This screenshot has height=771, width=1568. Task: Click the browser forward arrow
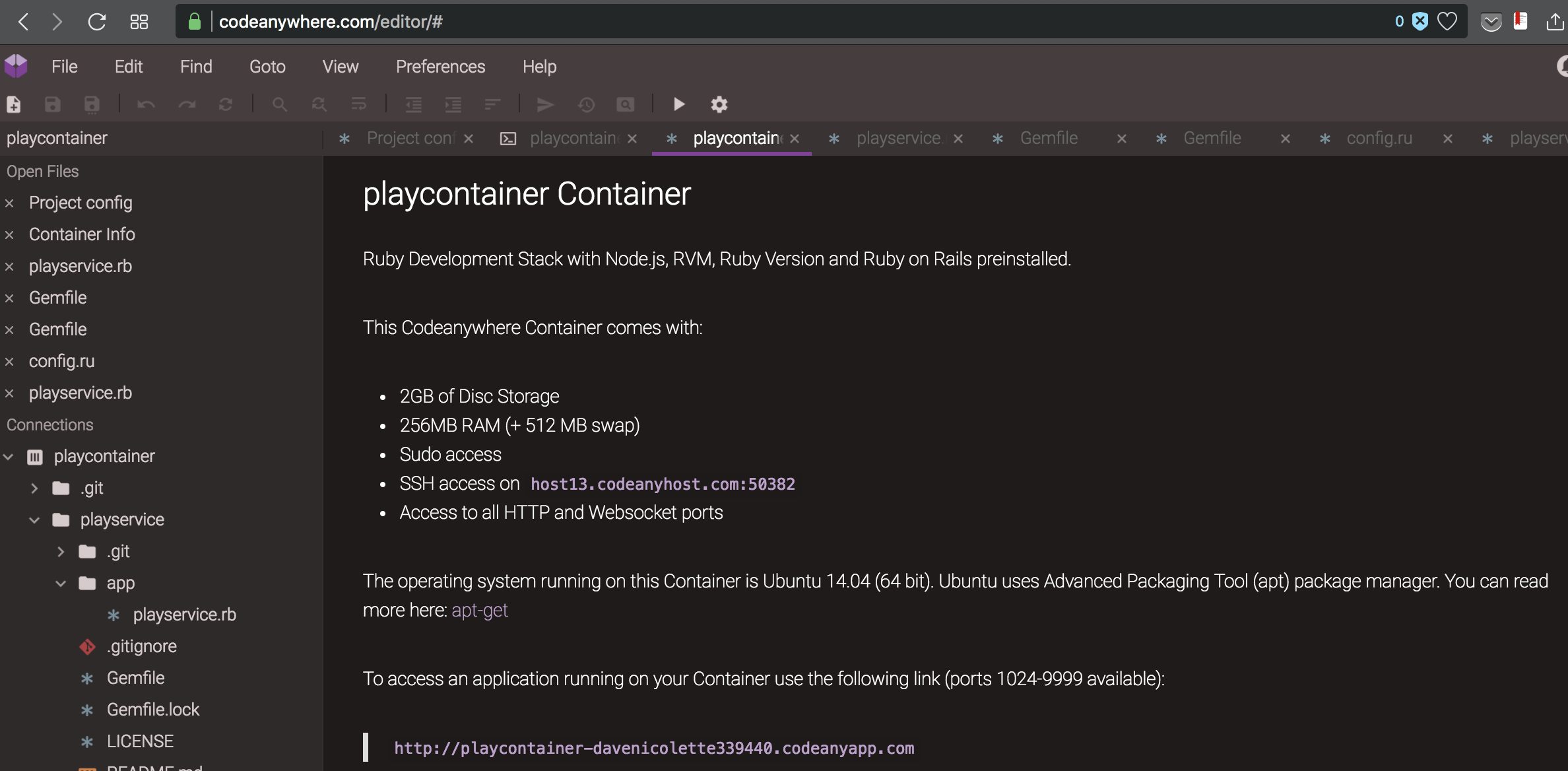coord(57,22)
